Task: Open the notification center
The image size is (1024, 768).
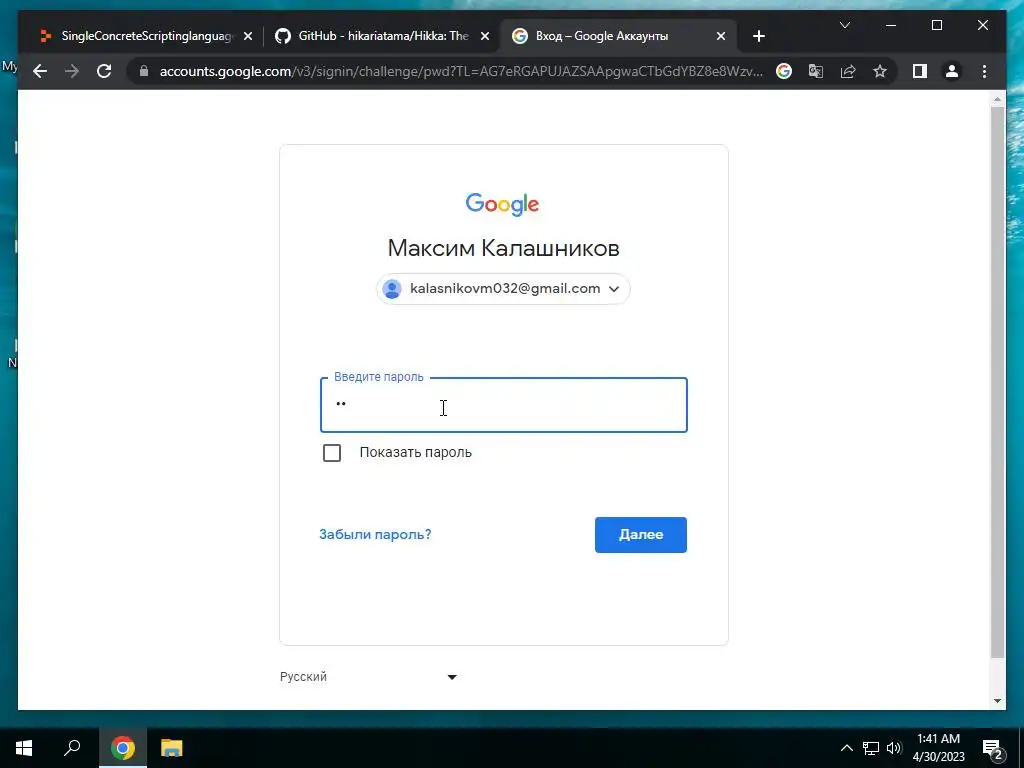Action: (992, 748)
